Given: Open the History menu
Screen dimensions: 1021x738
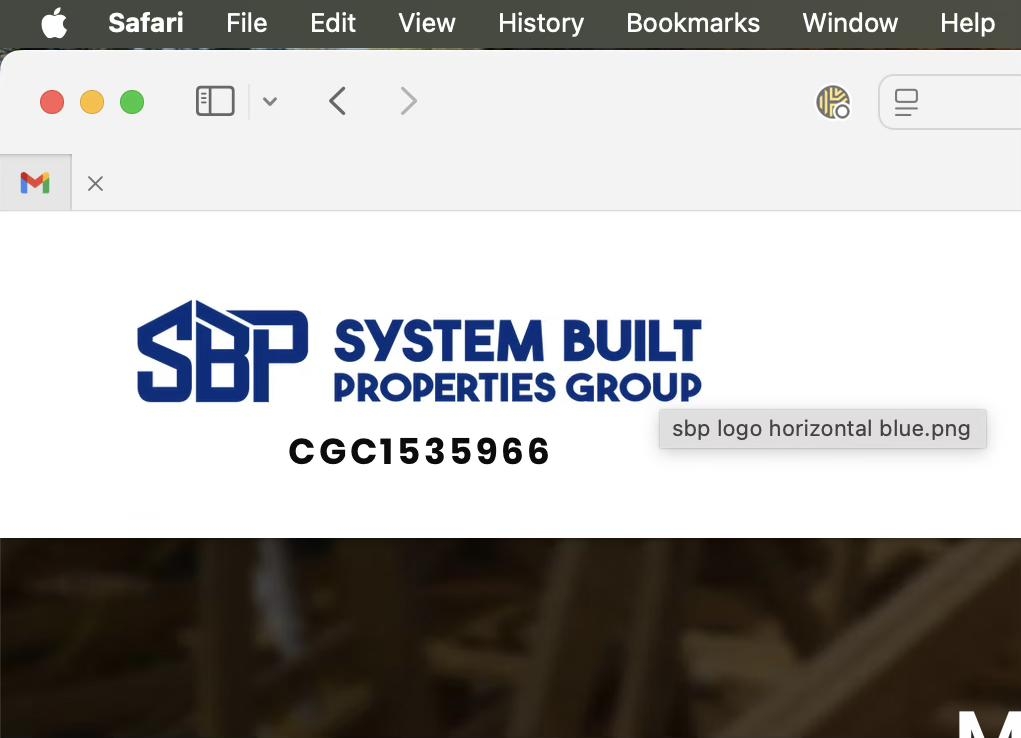Looking at the screenshot, I should click(x=540, y=23).
